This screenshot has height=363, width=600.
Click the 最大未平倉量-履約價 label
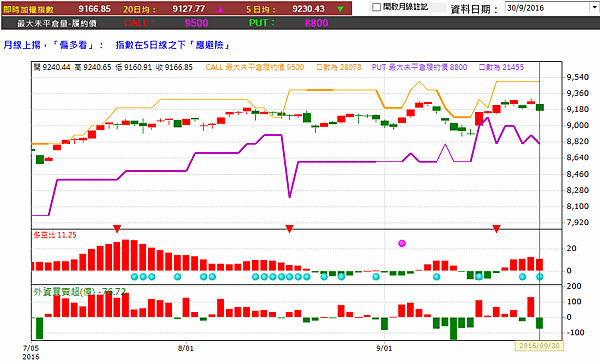(57, 23)
